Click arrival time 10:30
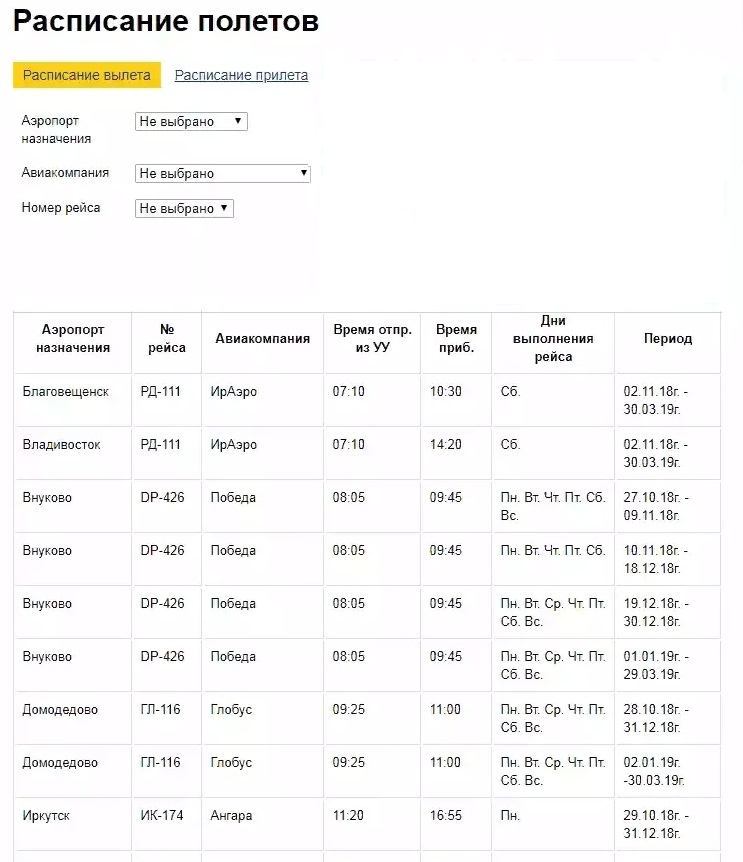The image size is (743, 862). click(445, 391)
